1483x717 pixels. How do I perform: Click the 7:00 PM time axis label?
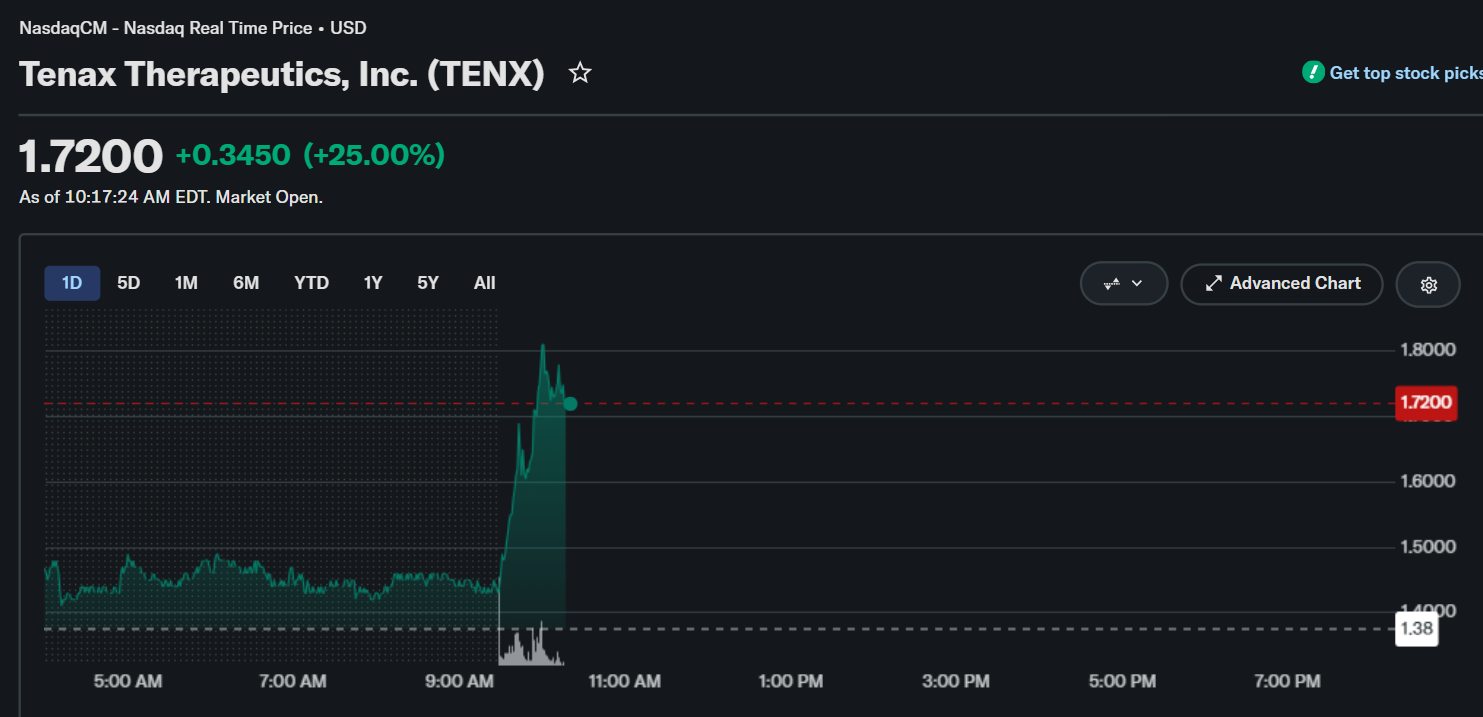1288,681
